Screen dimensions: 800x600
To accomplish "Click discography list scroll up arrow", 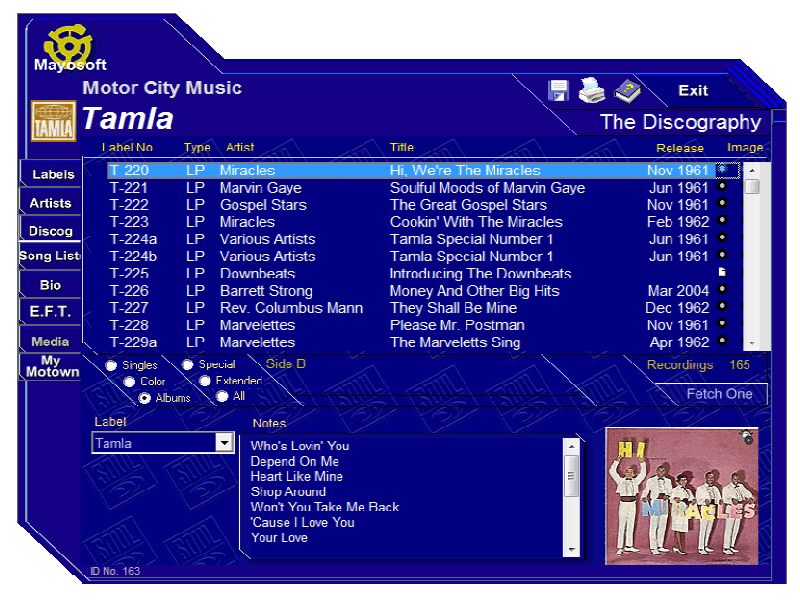I will (752, 170).
